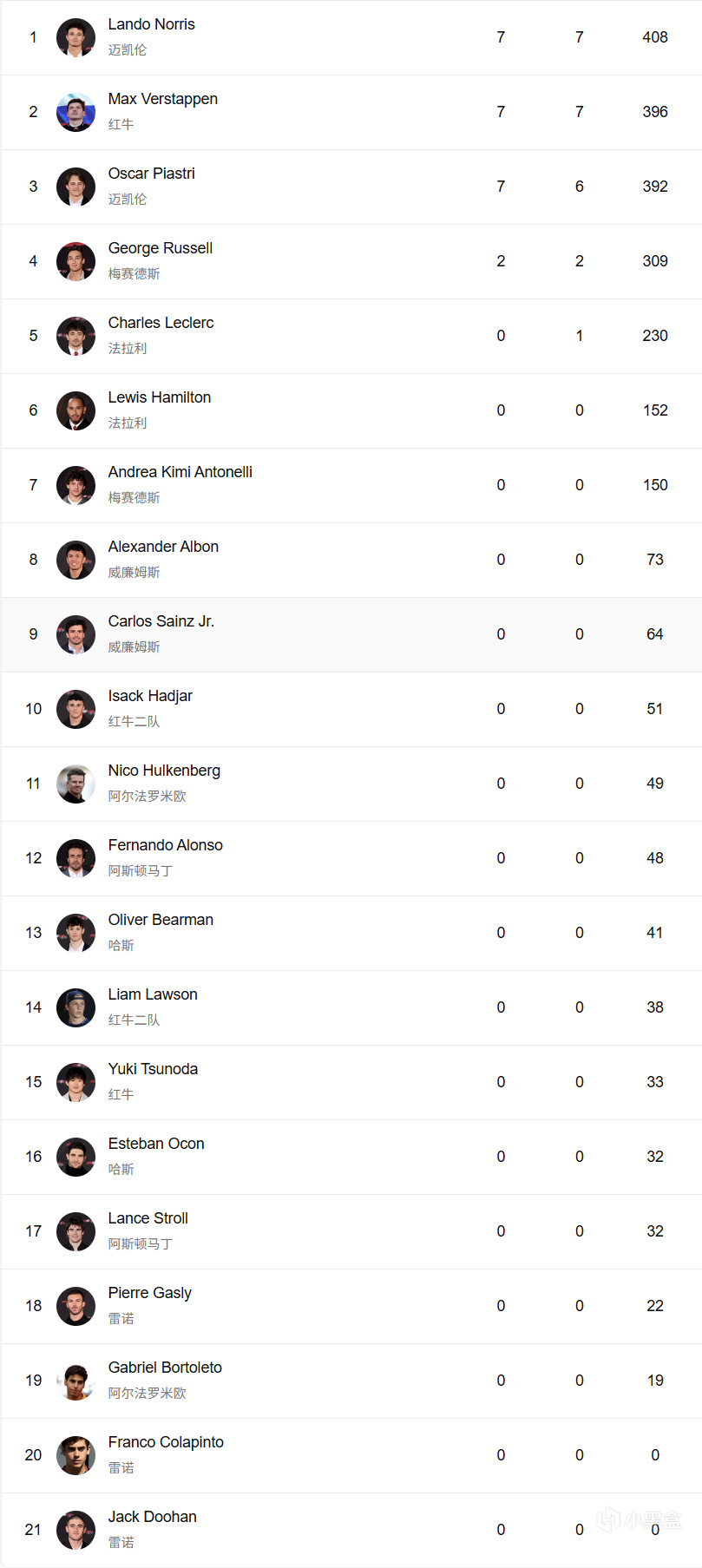The width and height of the screenshot is (702, 1568).
Task: Click Gabriel Bortoleto's avatar photo
Action: 75,1381
